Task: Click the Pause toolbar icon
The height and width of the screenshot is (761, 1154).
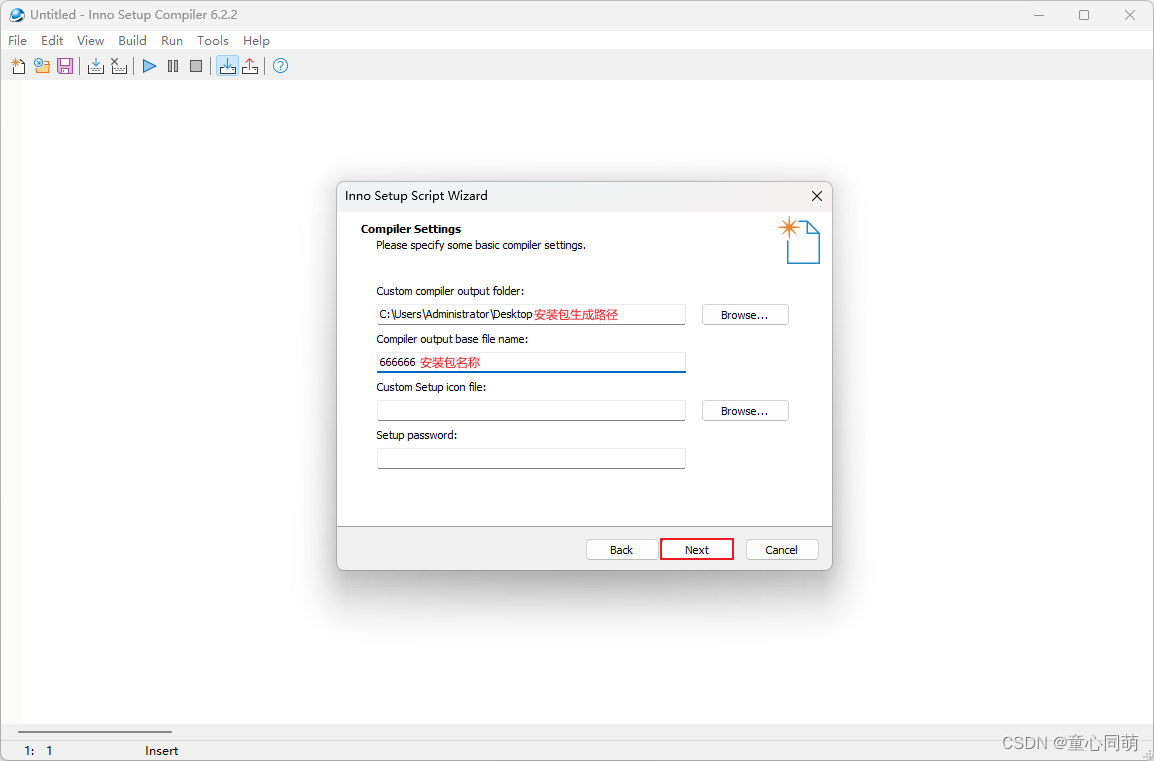Action: pos(173,66)
